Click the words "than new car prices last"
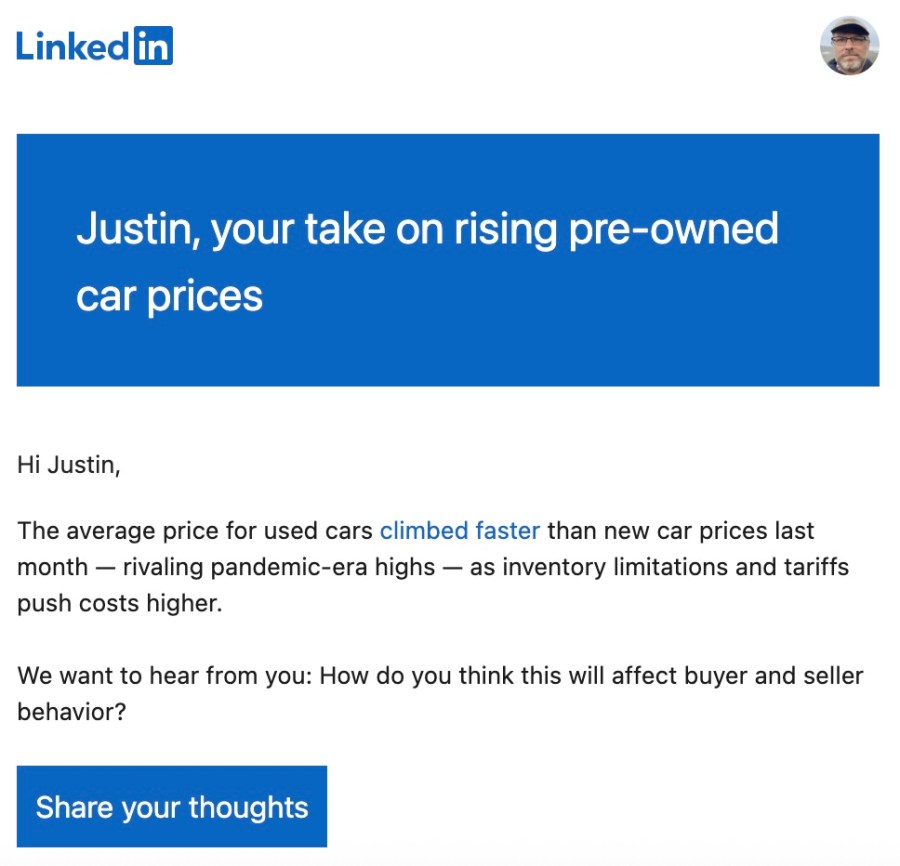The height and width of the screenshot is (866, 900). pos(680,530)
